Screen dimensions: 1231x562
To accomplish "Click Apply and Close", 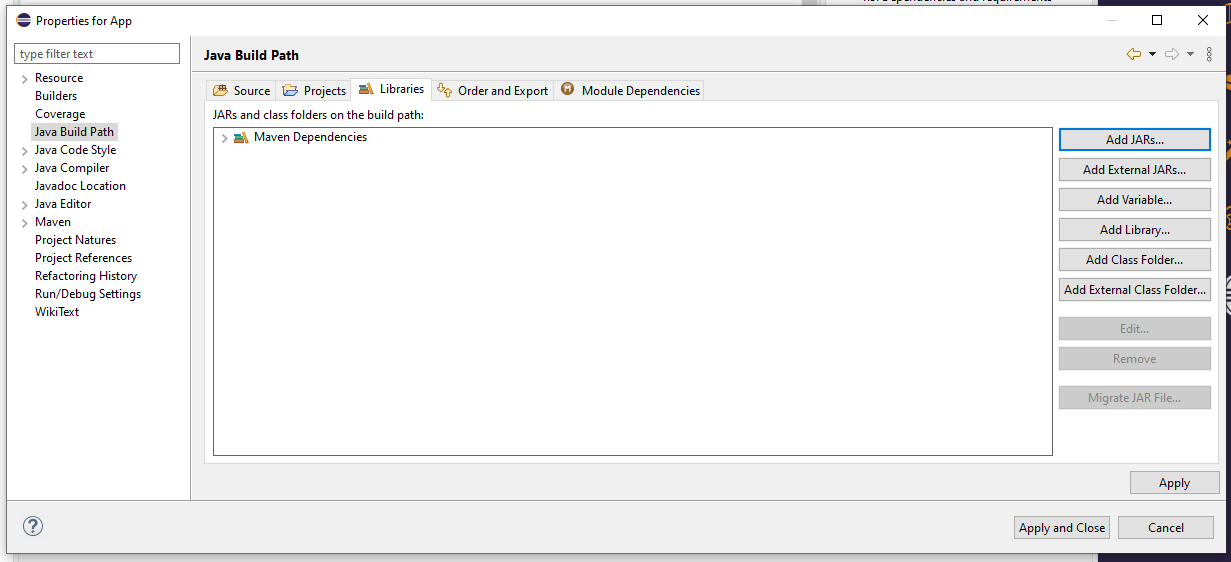I will 1062,528.
